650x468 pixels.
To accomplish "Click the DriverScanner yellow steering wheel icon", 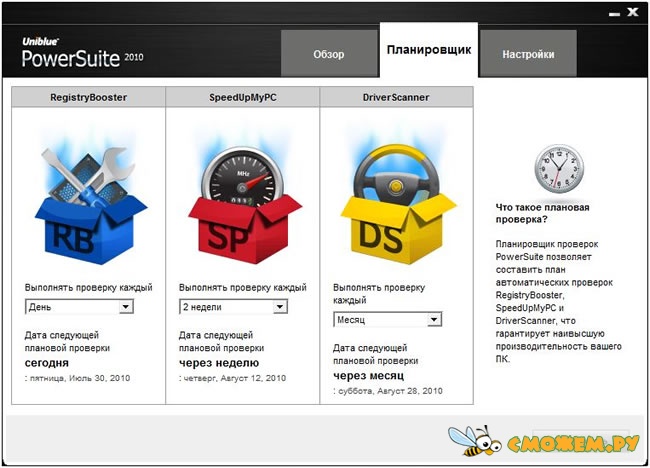I will point(398,204).
